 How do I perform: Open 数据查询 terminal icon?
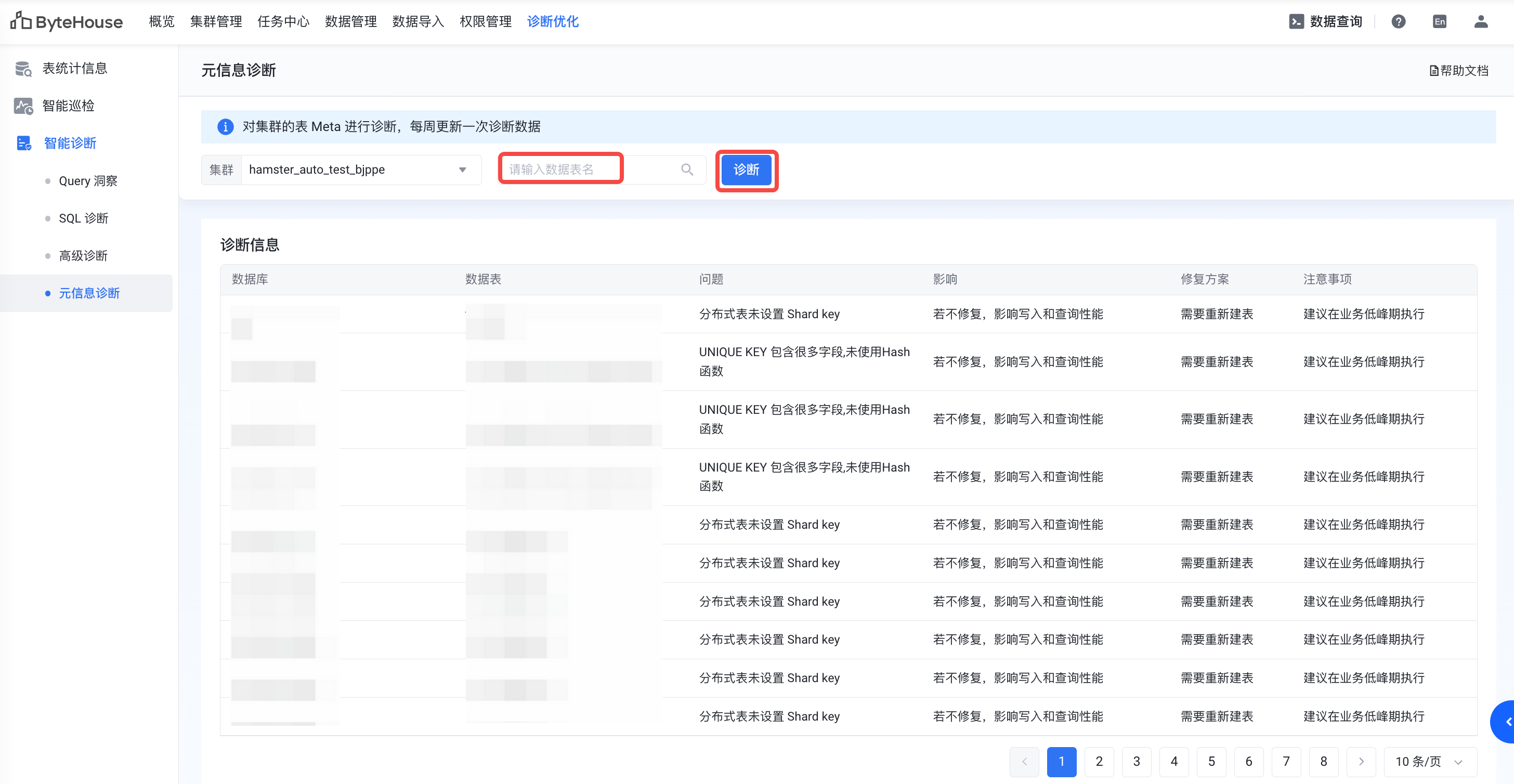click(x=1296, y=22)
